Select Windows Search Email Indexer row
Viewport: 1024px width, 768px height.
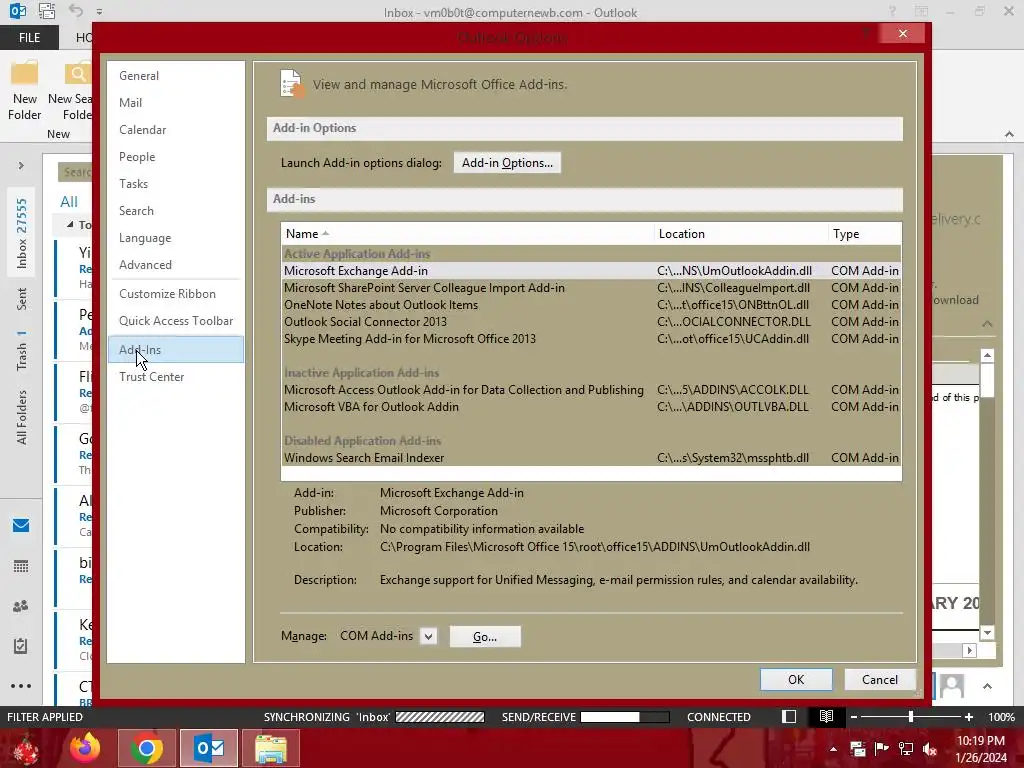click(x=591, y=457)
